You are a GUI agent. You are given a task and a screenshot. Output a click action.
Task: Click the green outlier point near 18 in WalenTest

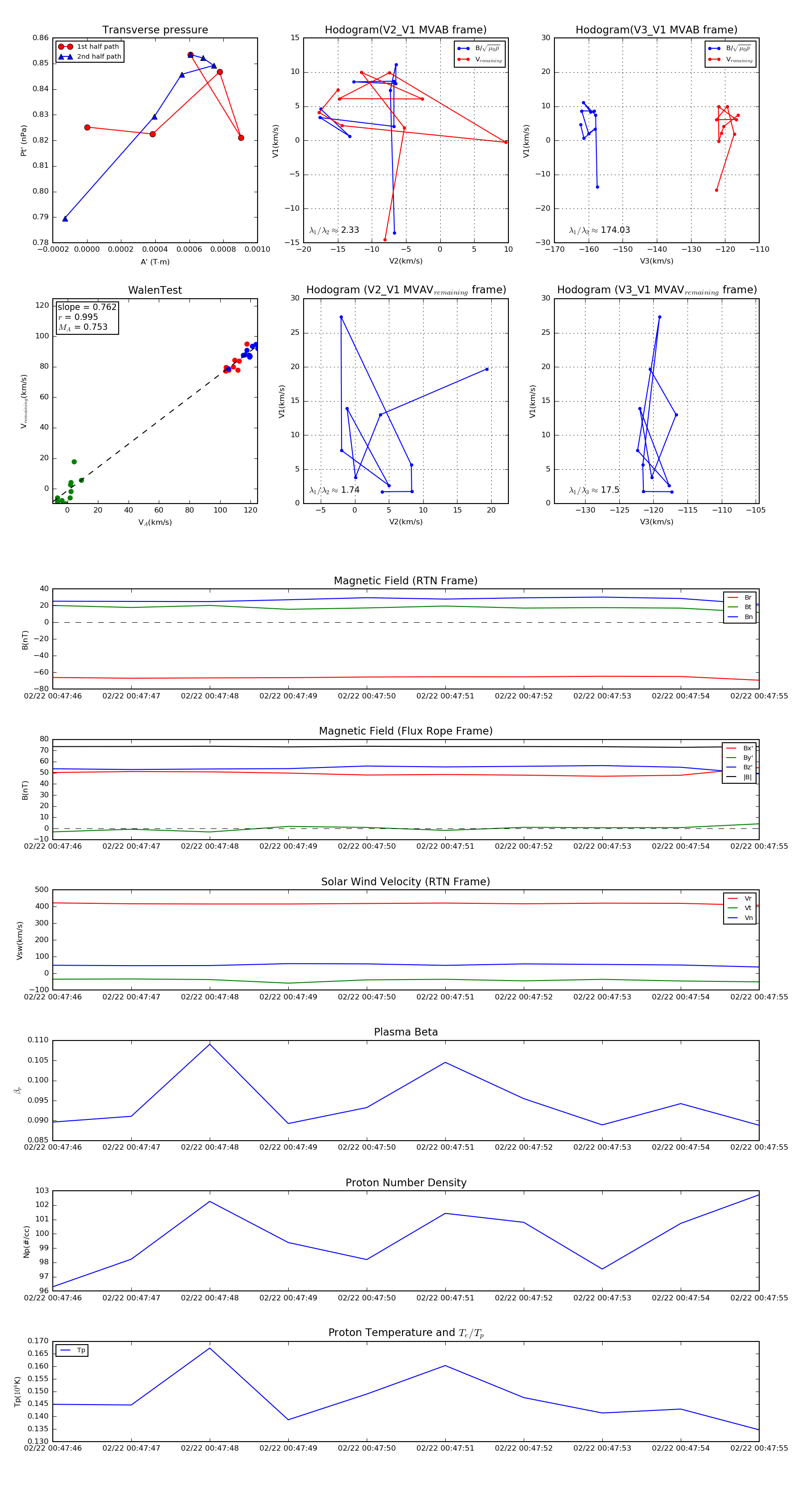tap(74, 462)
